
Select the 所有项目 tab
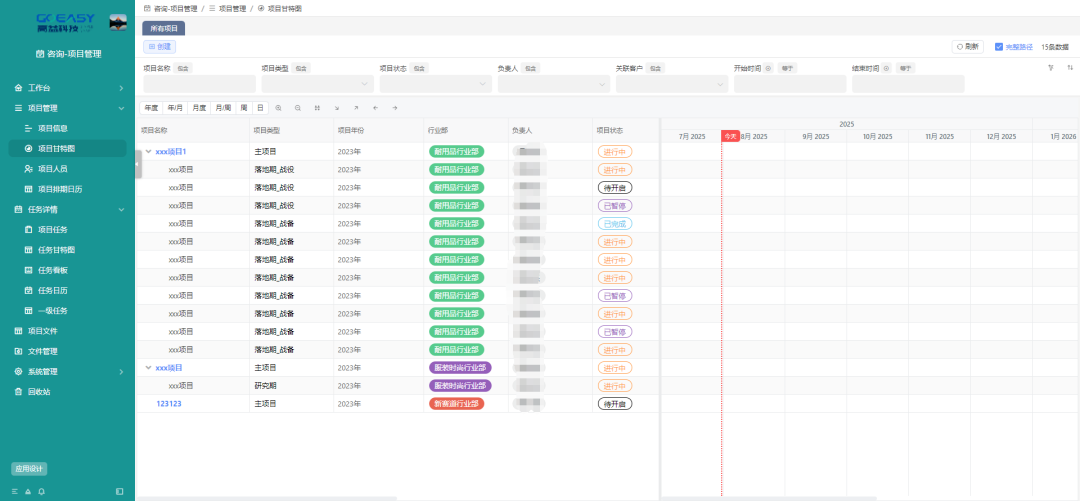[164, 29]
